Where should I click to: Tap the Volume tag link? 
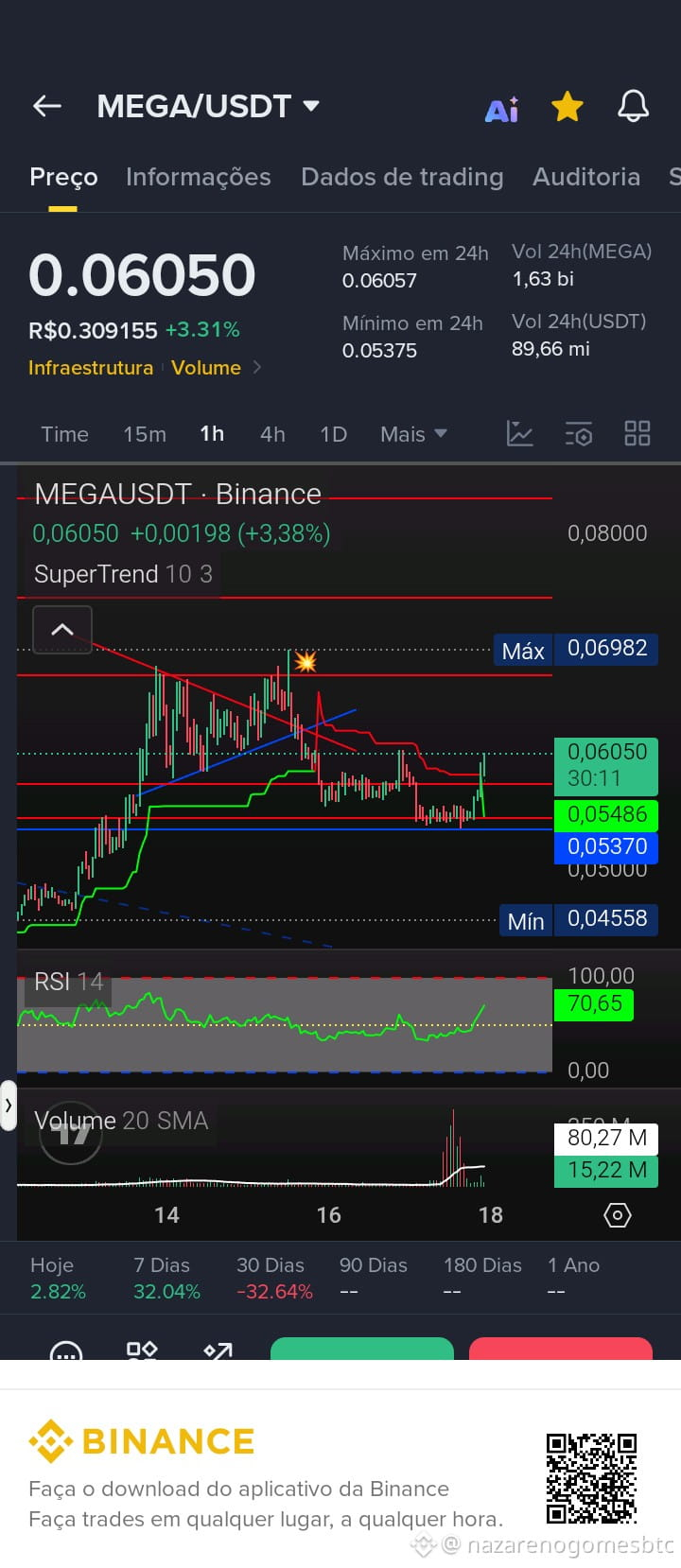tap(206, 368)
